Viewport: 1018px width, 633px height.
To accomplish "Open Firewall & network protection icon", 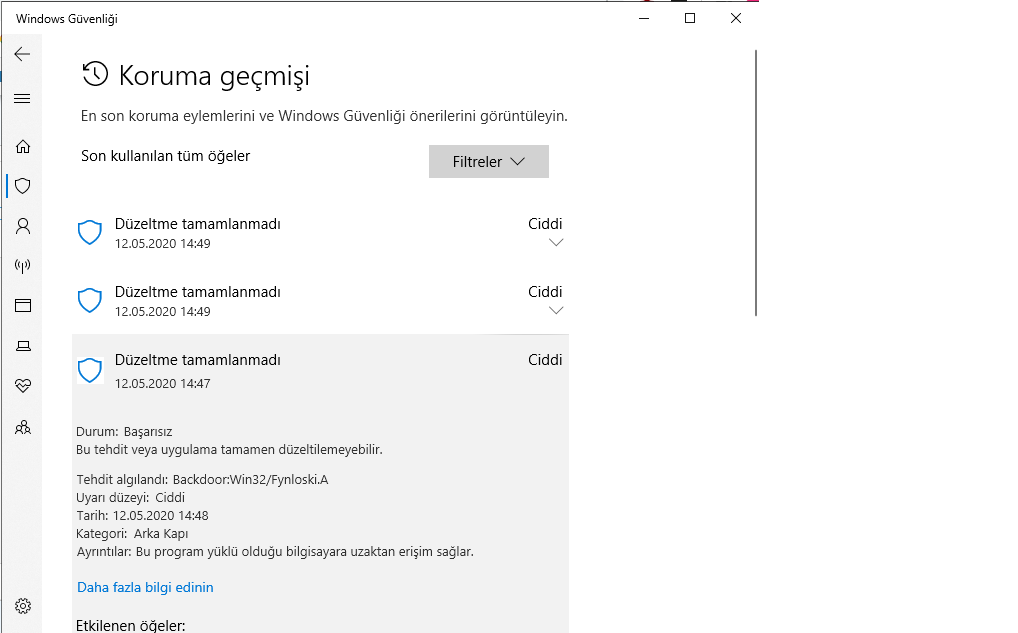I will click(x=22, y=266).
